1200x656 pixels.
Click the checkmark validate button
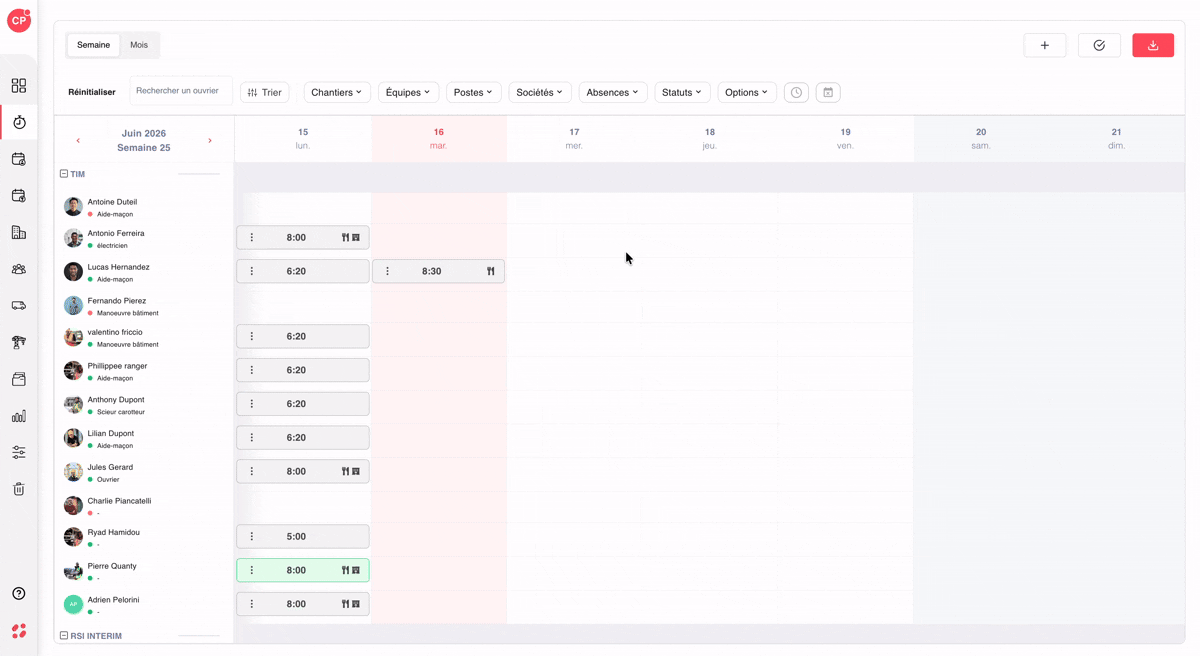pyautogui.click(x=1099, y=45)
